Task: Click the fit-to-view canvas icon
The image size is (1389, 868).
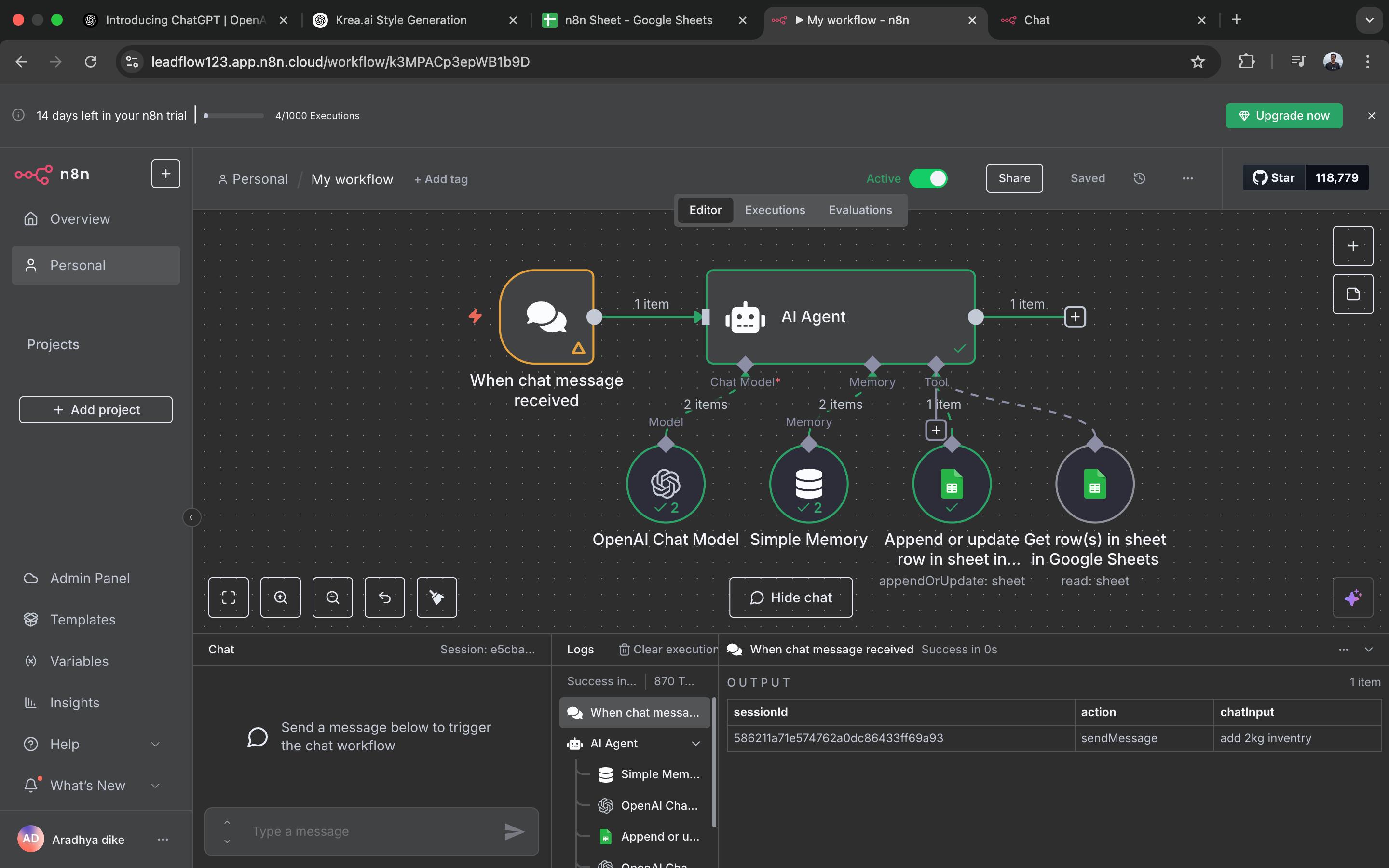Action: pos(229,597)
